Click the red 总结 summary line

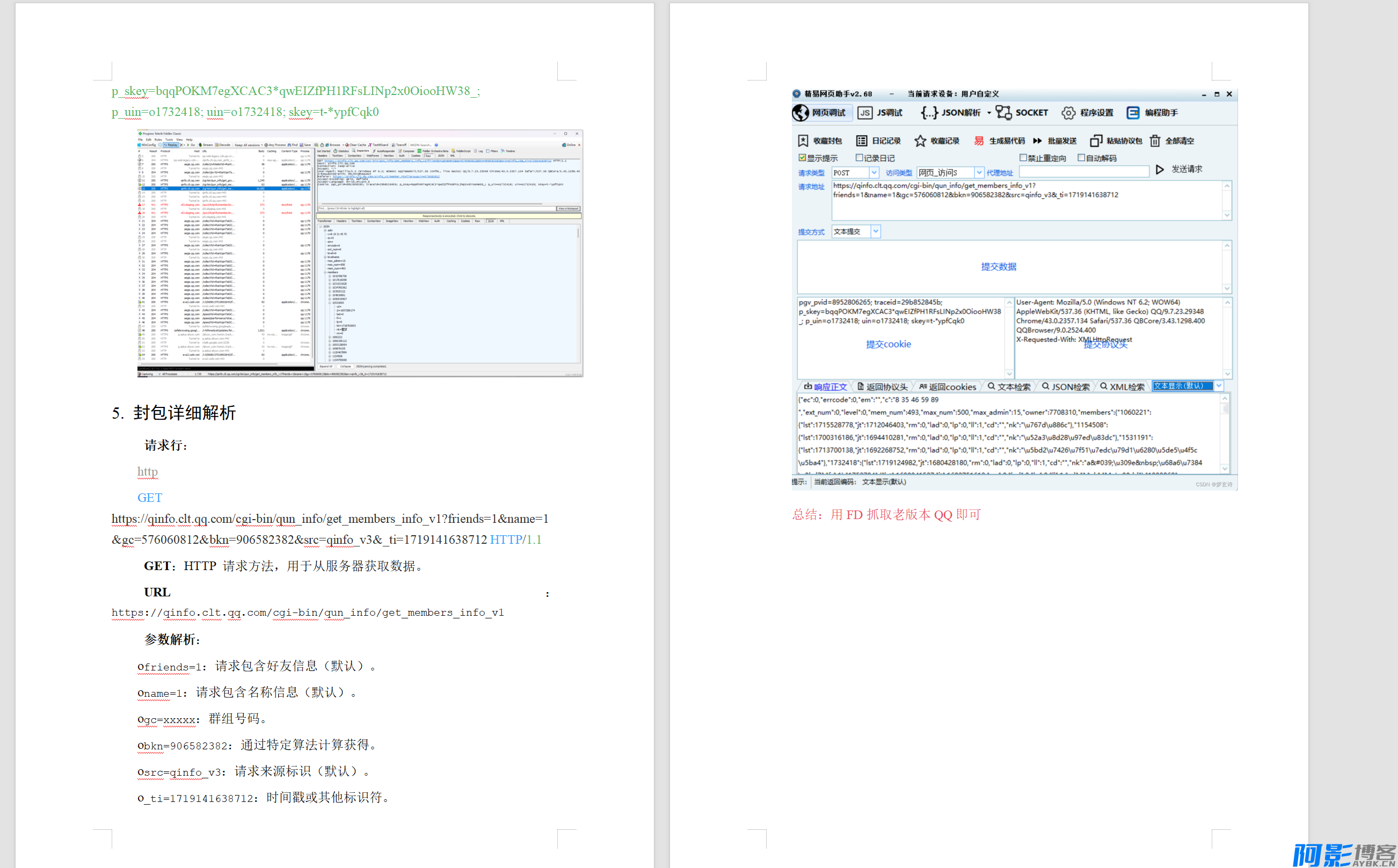coord(886,514)
